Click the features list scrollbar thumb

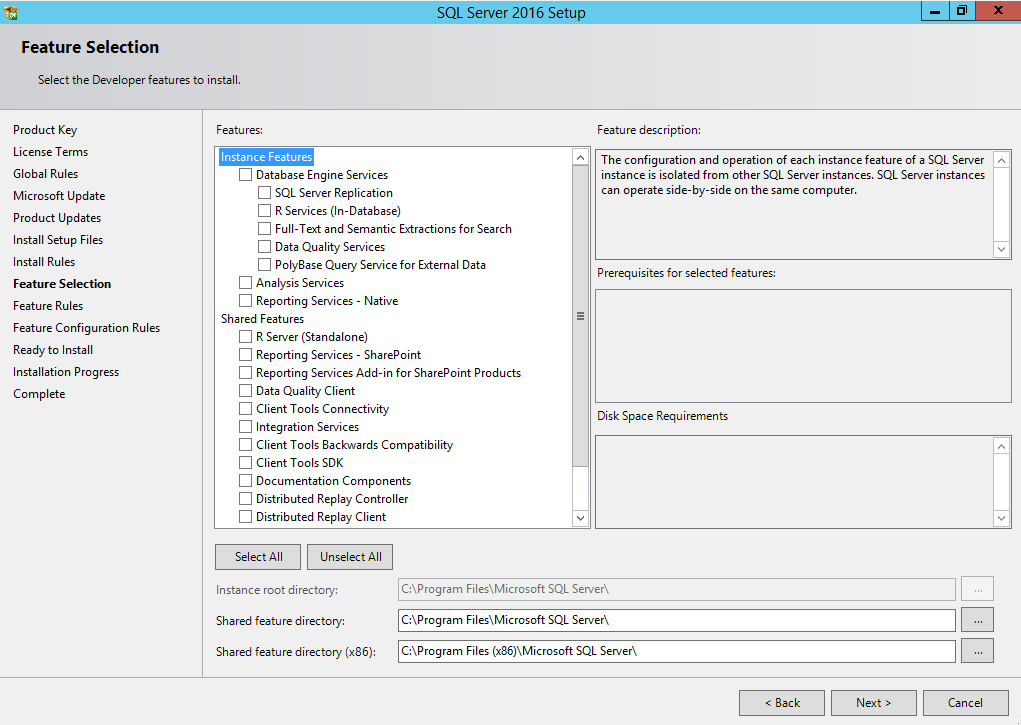point(580,316)
